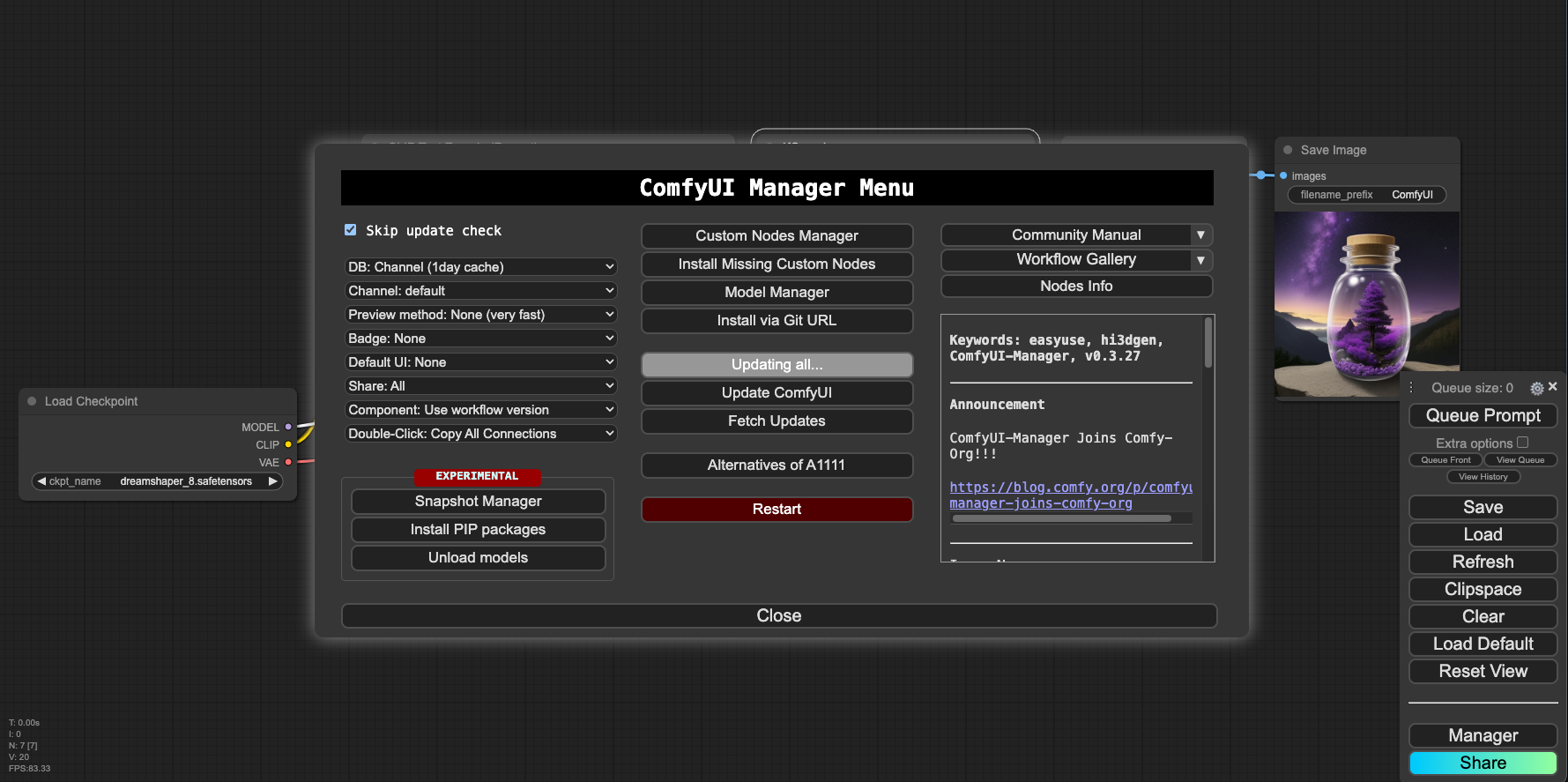Click the announcement panel horizontal scrollbar

tap(1061, 518)
